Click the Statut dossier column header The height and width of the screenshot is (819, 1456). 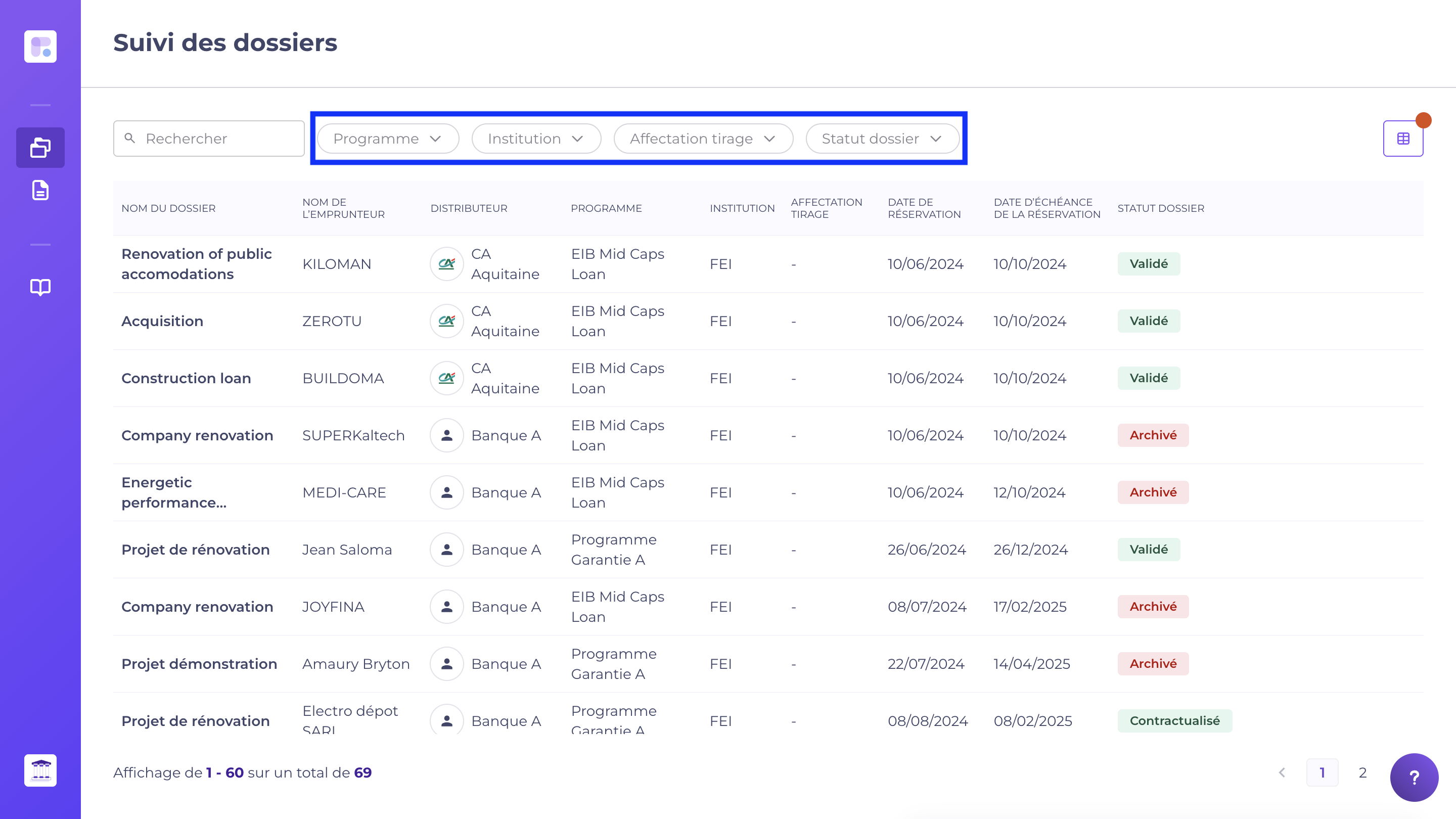coord(1160,208)
